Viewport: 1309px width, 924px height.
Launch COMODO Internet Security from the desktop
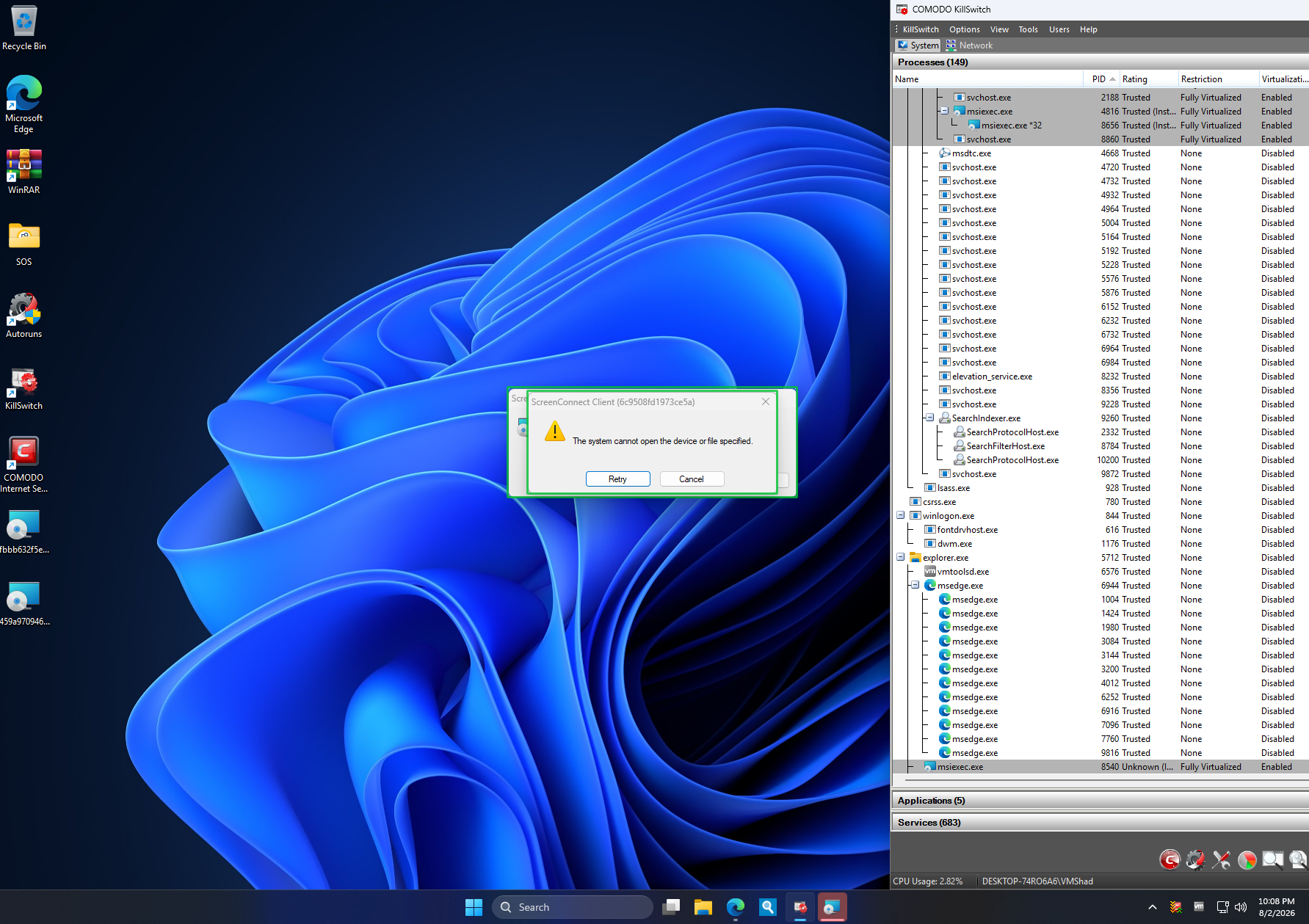pos(23,465)
